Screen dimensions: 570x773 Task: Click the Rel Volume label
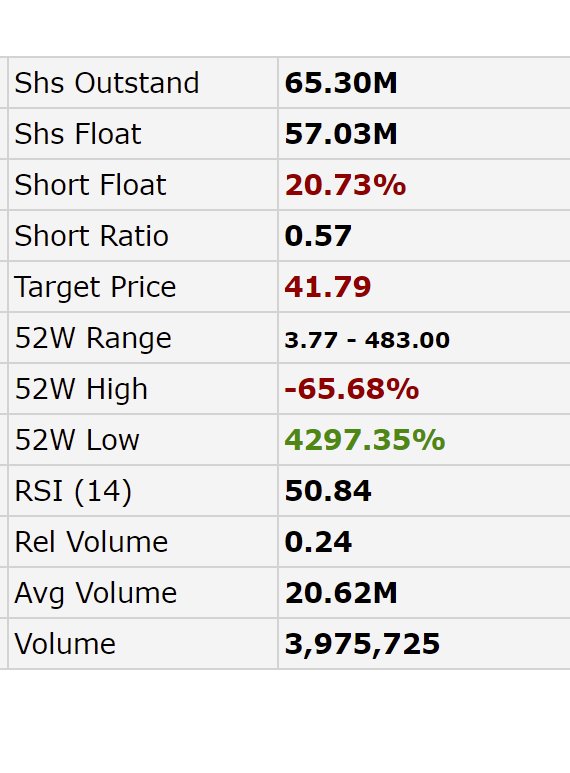pos(91,542)
